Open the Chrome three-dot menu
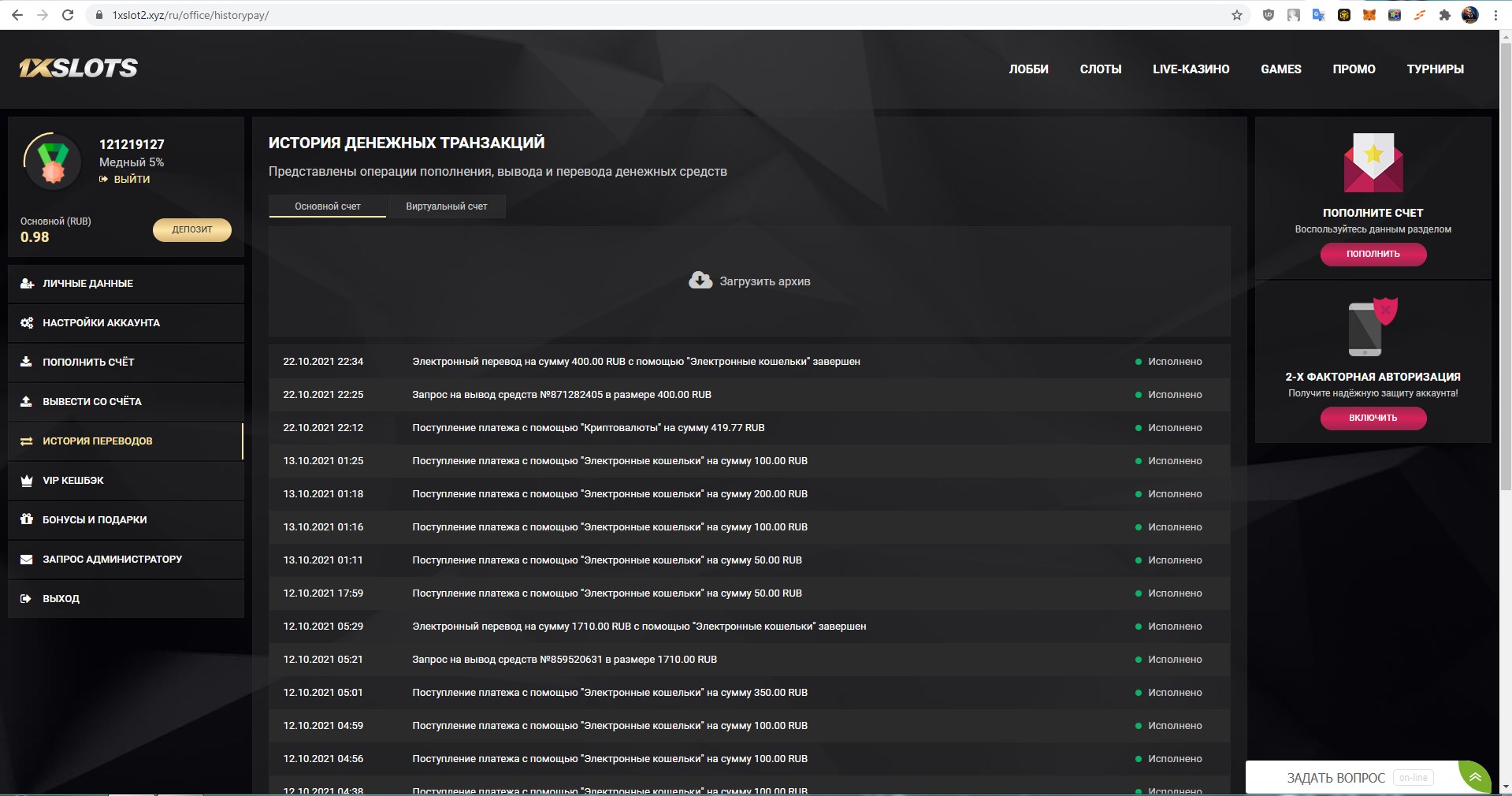The image size is (1512, 796). pos(1495,15)
